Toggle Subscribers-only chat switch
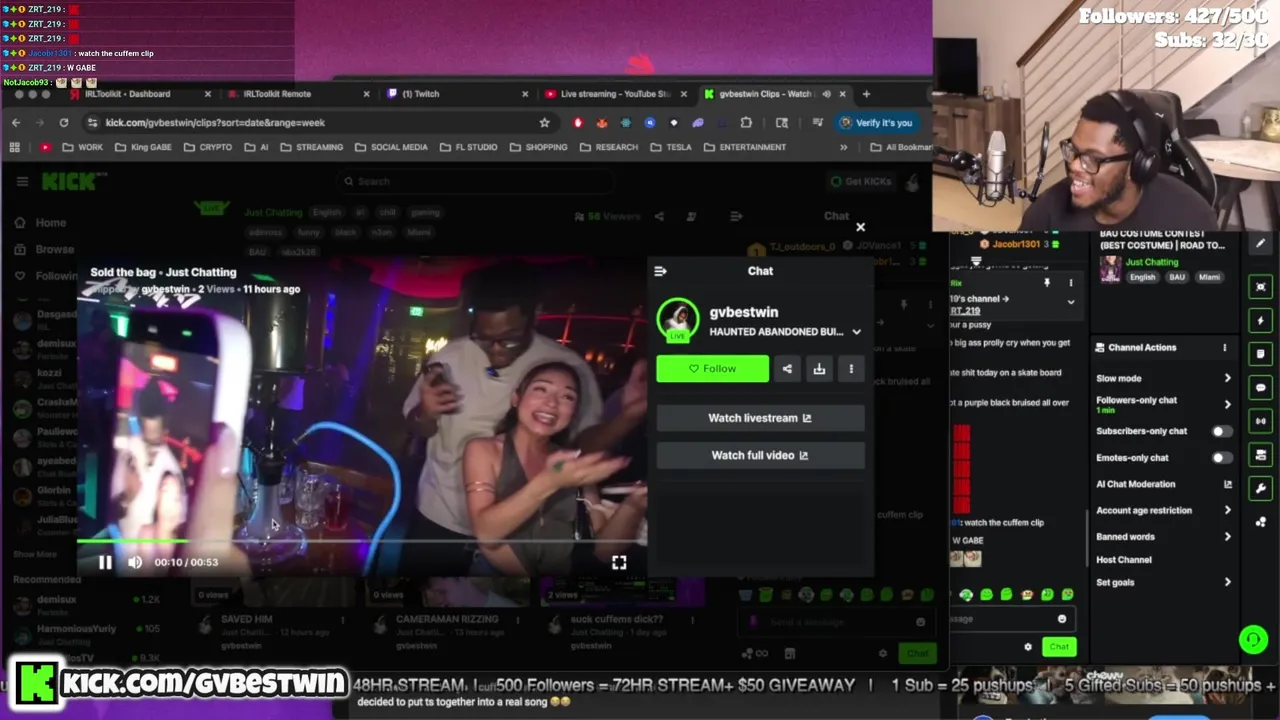 click(1221, 431)
